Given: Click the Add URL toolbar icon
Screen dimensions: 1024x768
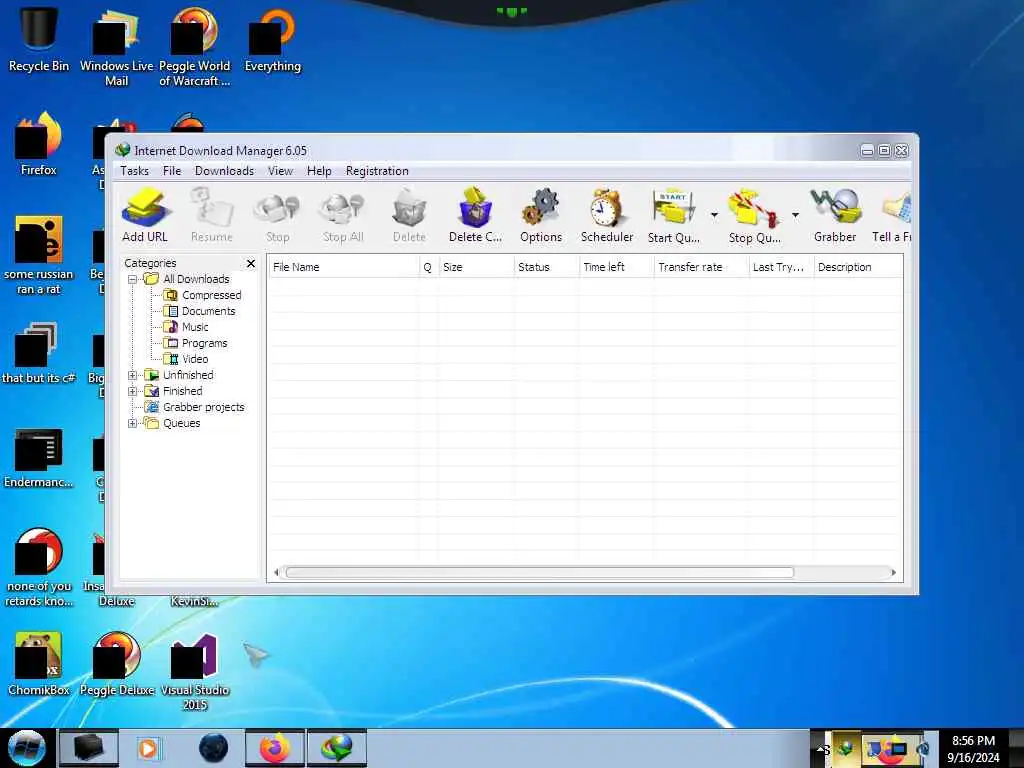Looking at the screenshot, I should pos(145,216).
